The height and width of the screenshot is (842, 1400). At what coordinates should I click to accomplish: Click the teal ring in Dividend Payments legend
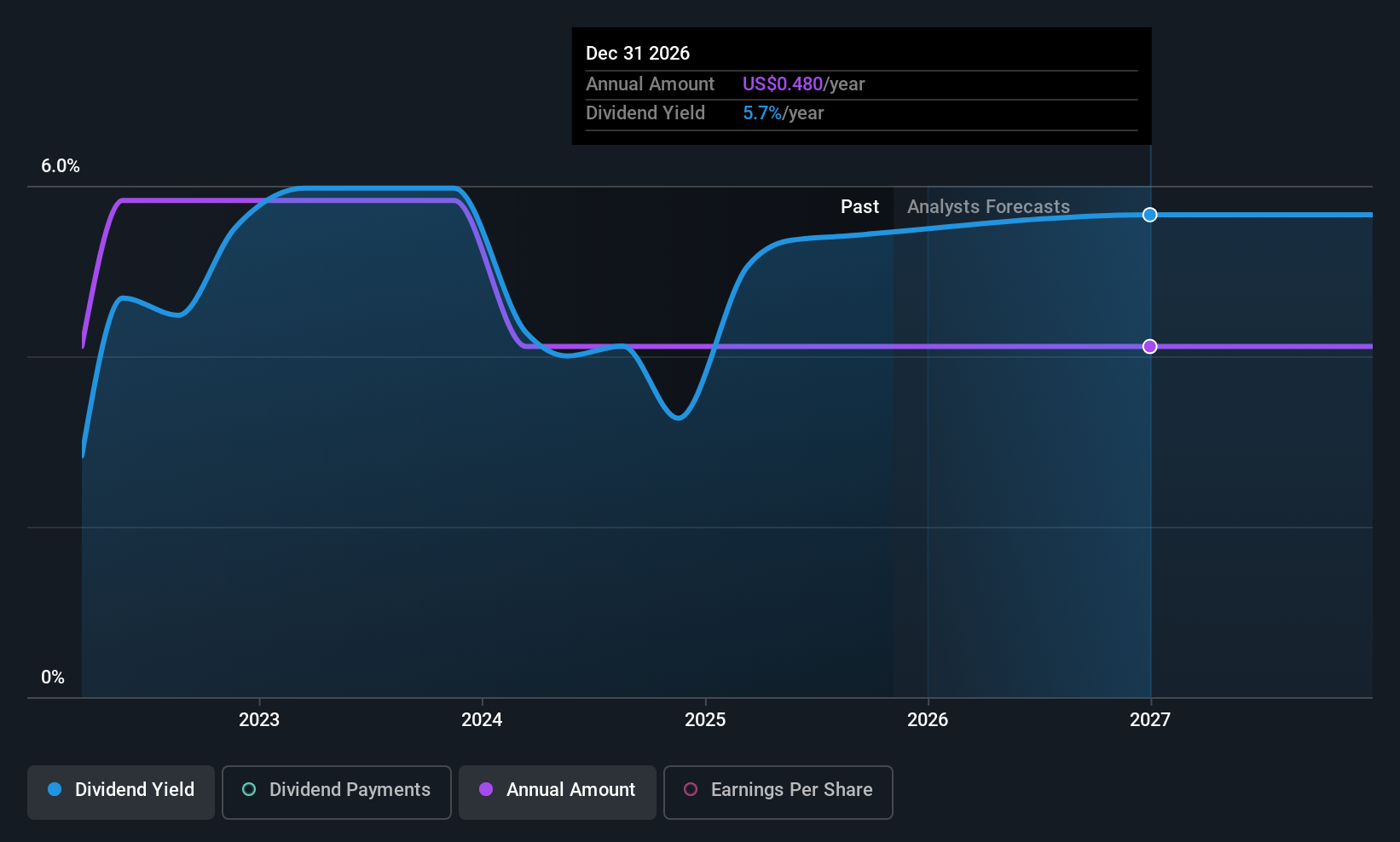(249, 789)
